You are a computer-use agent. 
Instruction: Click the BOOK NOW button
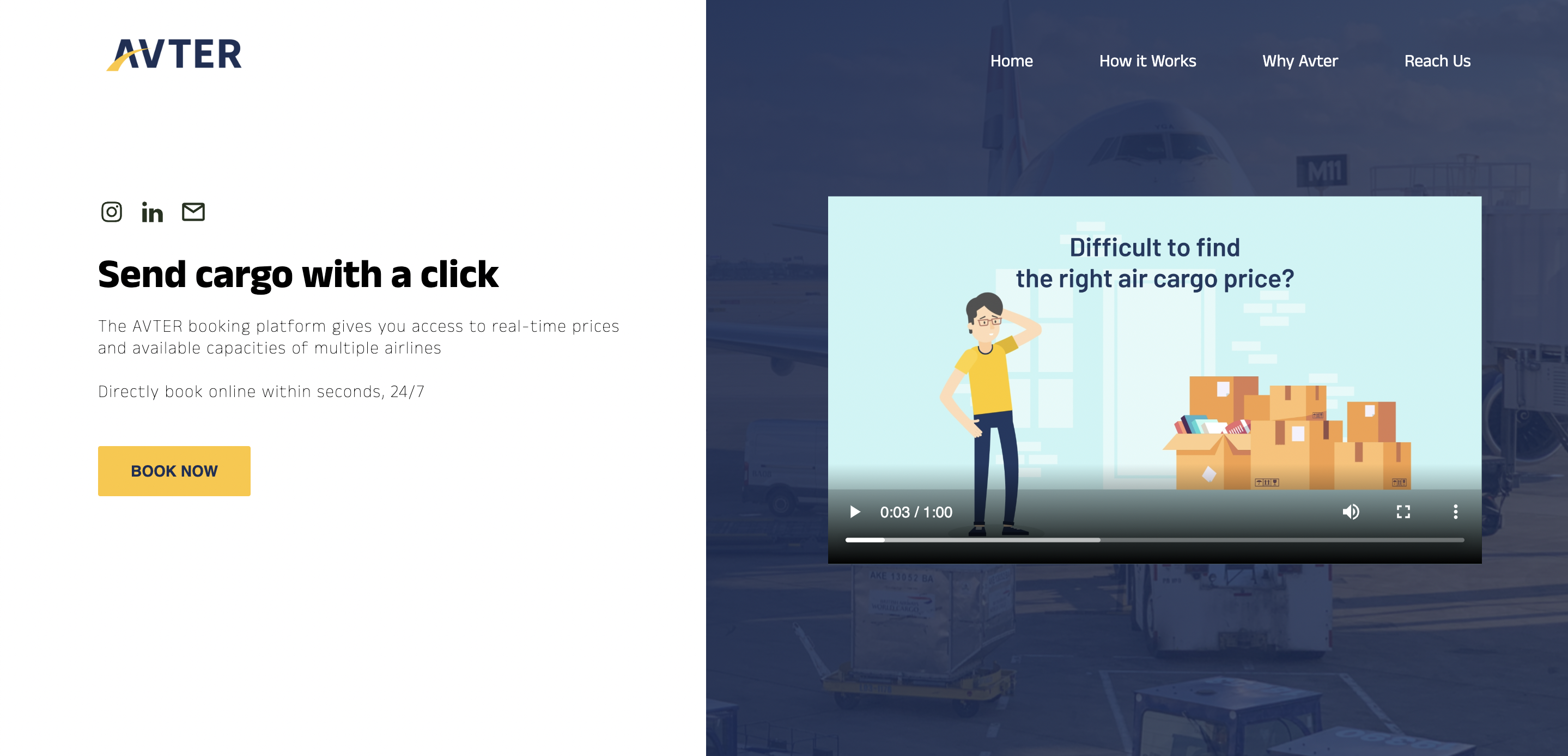[174, 471]
